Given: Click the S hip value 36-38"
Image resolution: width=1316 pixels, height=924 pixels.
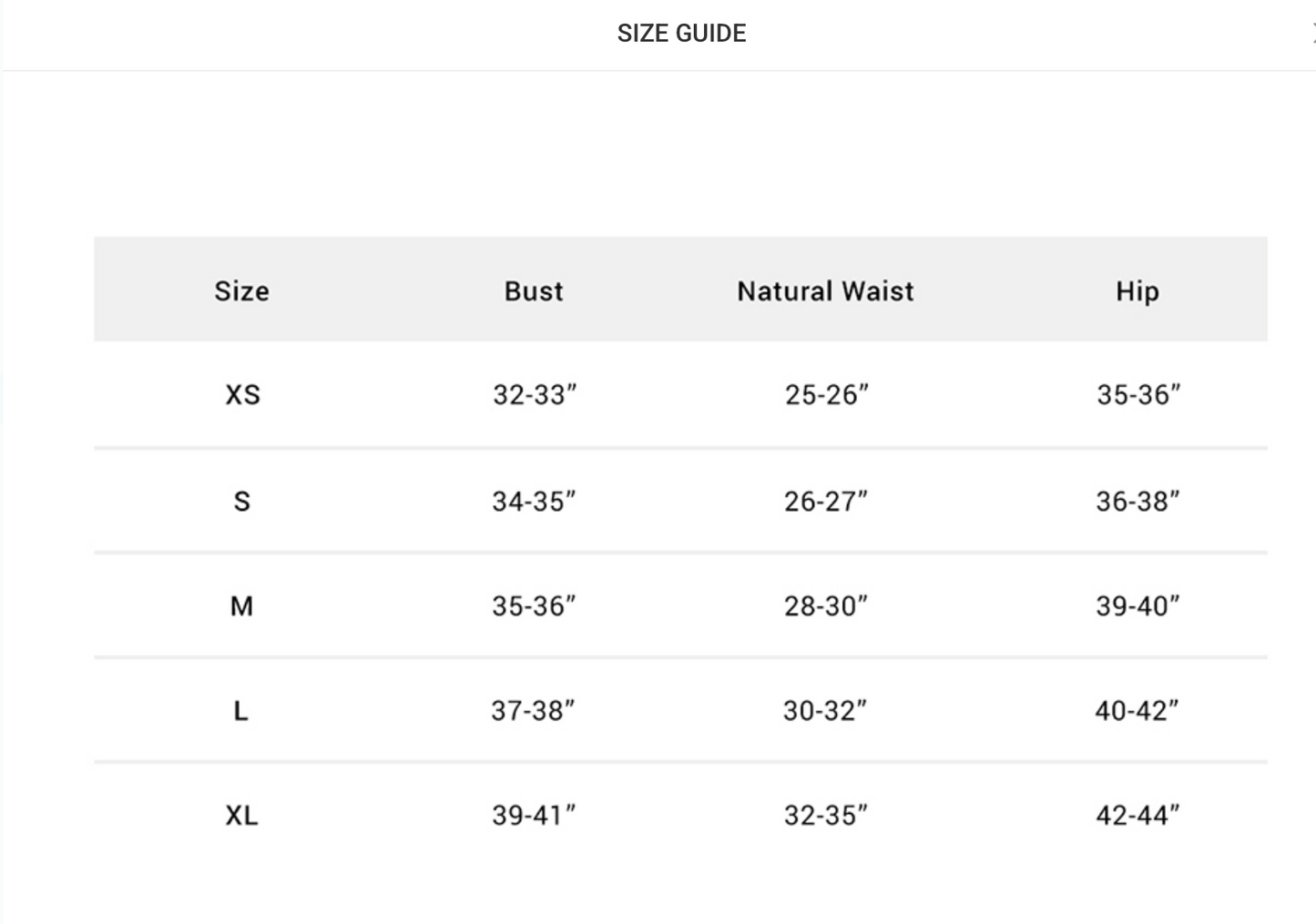Looking at the screenshot, I should [x=1137, y=501].
